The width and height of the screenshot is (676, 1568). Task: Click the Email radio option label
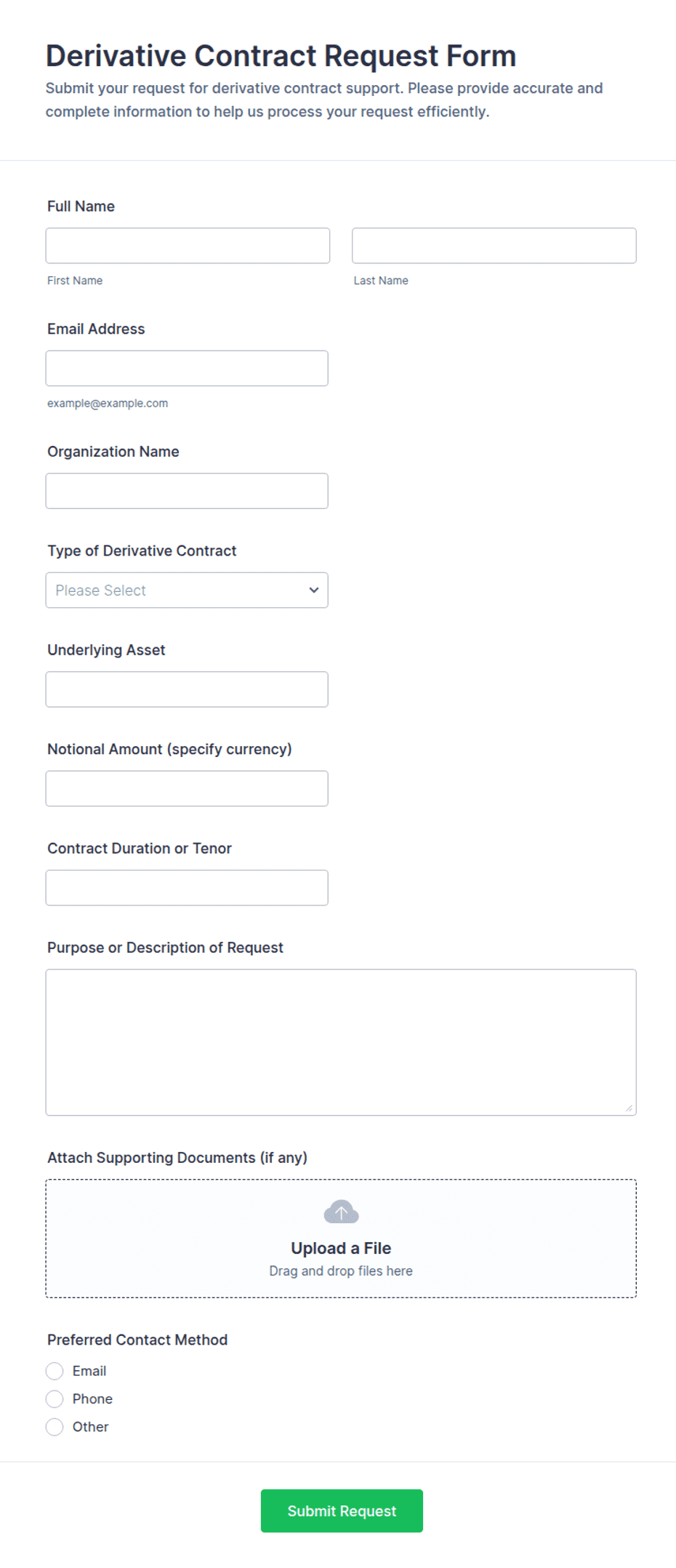tap(89, 1371)
